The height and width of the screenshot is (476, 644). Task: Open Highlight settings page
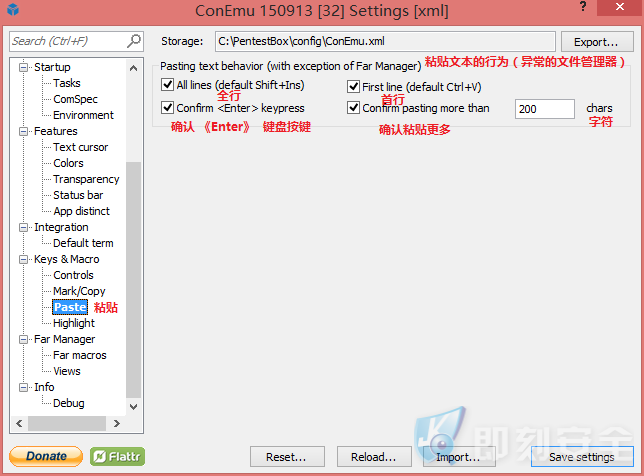[74, 323]
